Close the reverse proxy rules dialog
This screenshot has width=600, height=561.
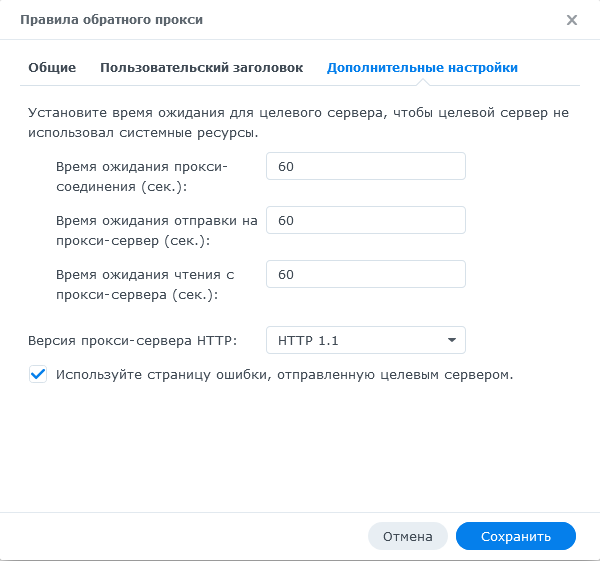[572, 20]
